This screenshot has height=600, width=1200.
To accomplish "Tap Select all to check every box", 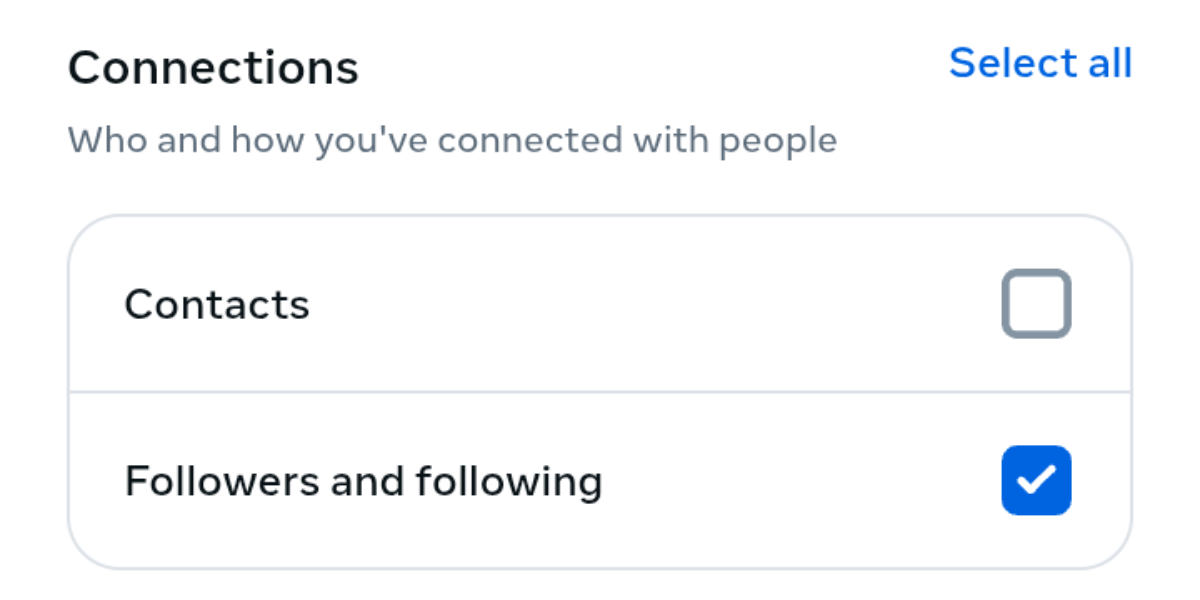I will tap(1041, 63).
